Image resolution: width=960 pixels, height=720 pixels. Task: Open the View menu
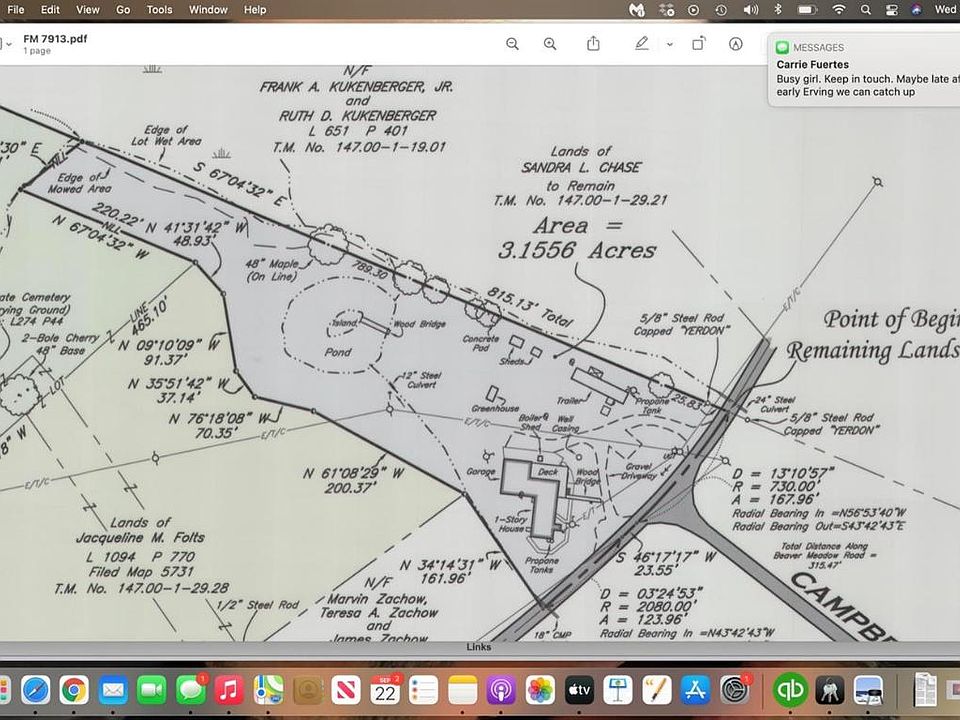pos(88,9)
